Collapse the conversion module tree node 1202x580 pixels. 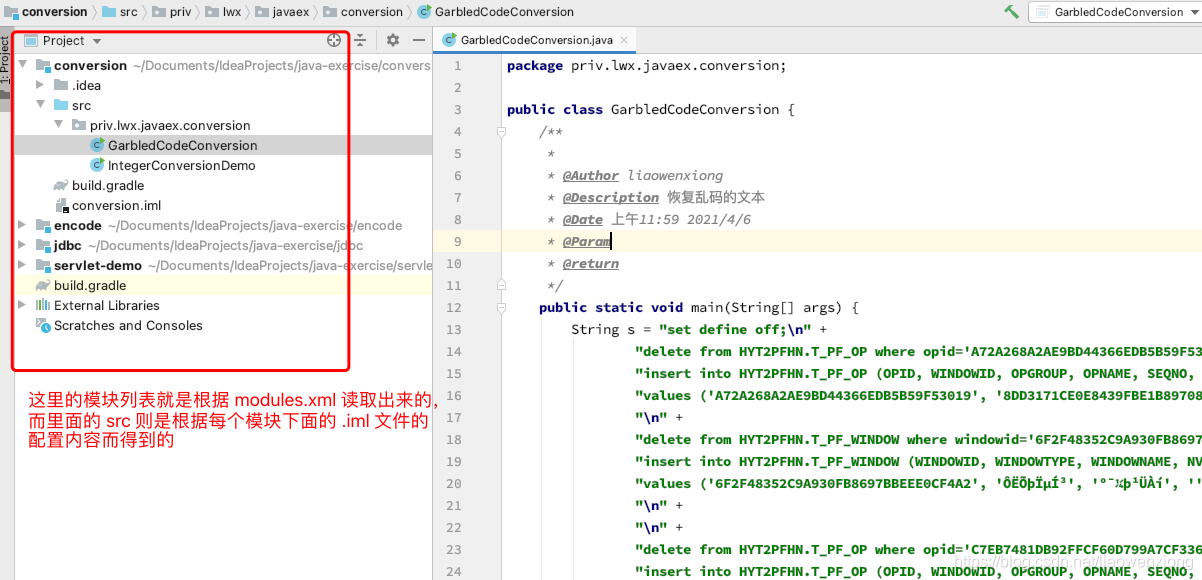coord(23,65)
